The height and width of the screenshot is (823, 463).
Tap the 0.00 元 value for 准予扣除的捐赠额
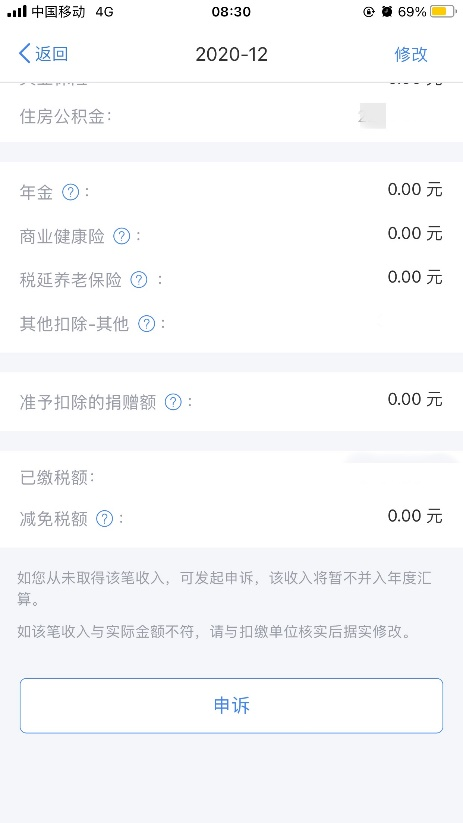415,399
